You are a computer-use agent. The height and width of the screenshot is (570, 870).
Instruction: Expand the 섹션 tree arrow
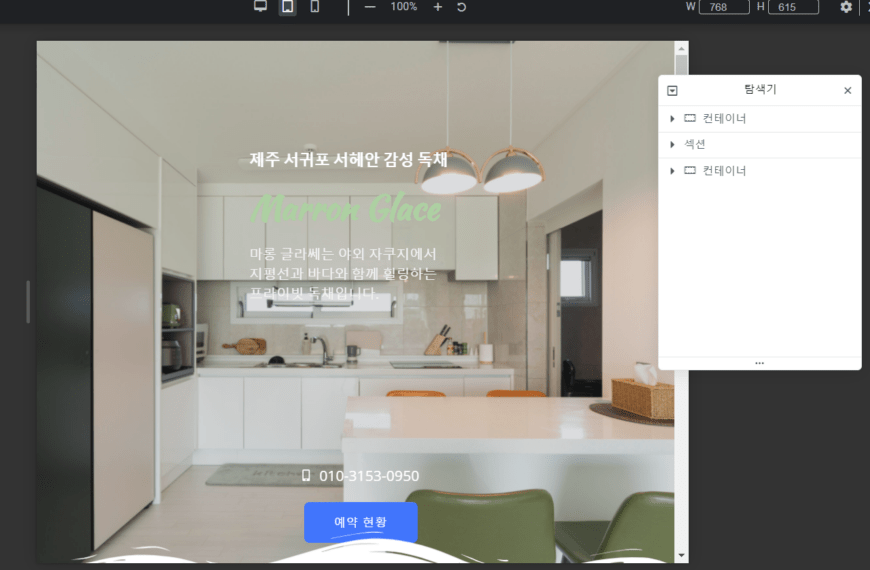pos(672,144)
